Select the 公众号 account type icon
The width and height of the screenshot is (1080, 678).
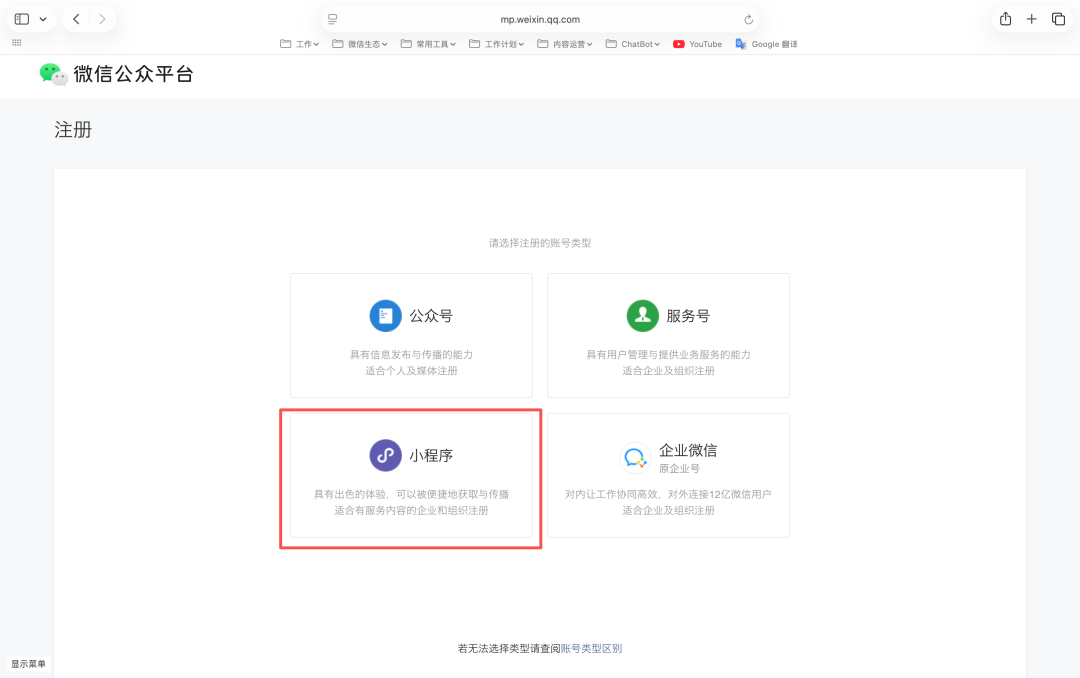point(386,315)
